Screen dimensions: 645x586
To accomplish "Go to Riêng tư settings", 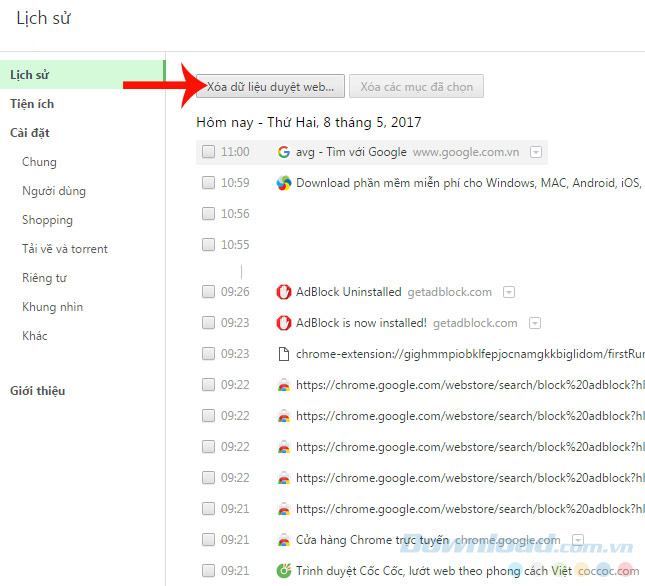I will [x=44, y=278].
